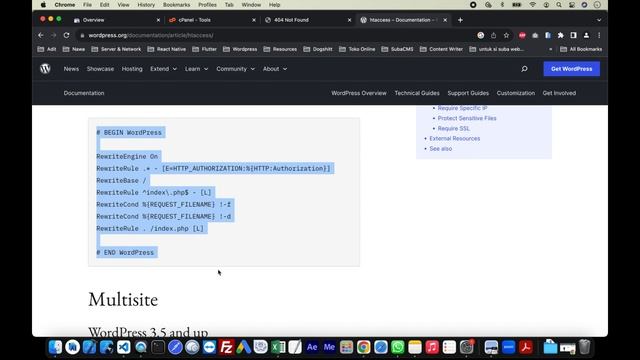
Task: Click the WordPress logo in site header
Action: 45,69
